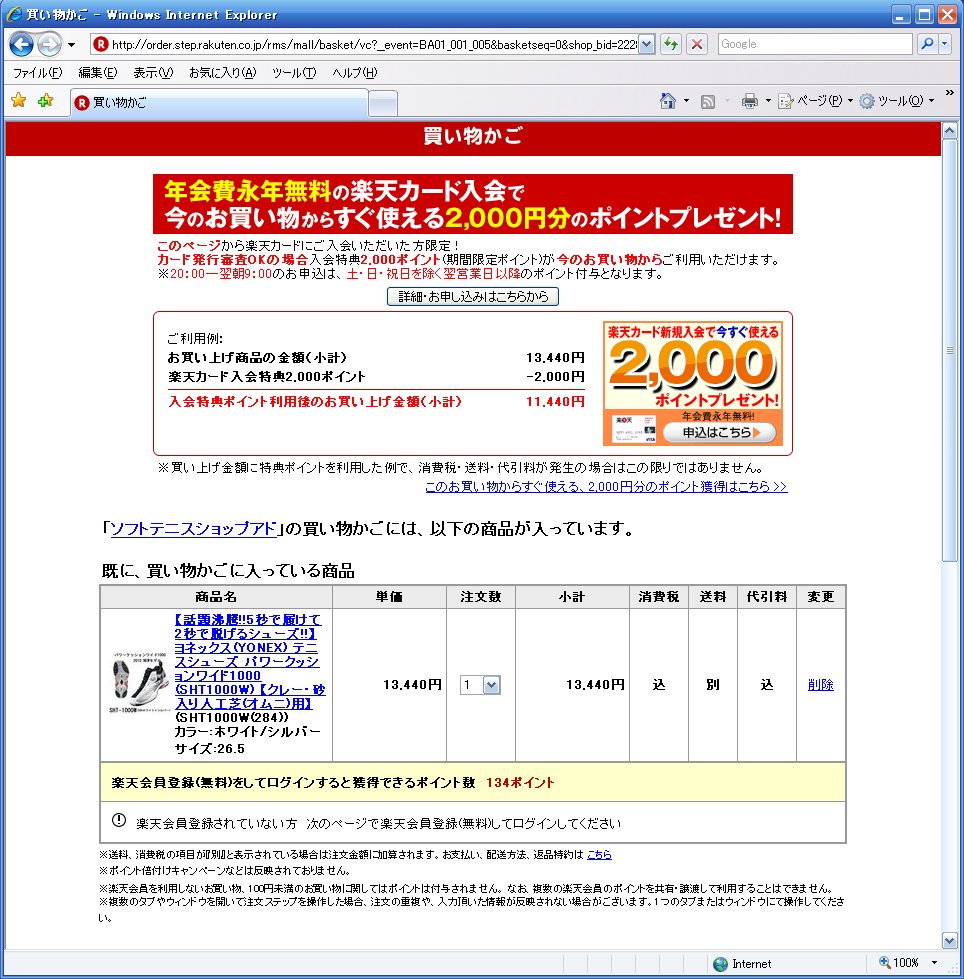Image resolution: width=964 pixels, height=979 pixels.
Task: Click the magnifier search icon
Action: [x=927, y=44]
